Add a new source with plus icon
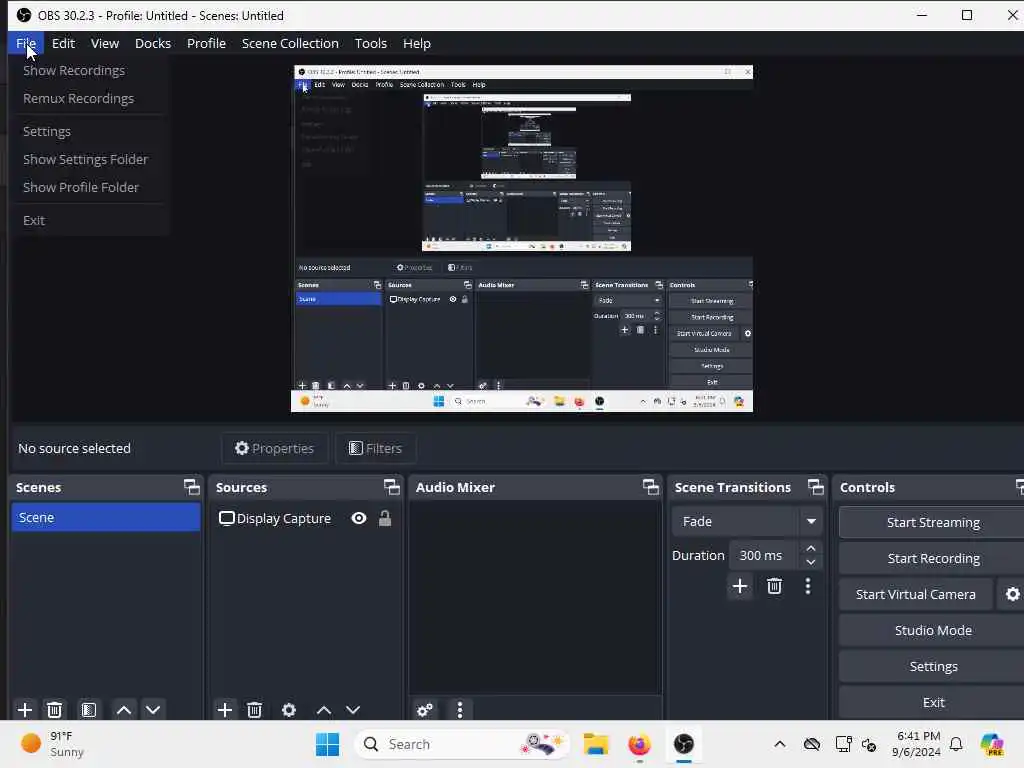This screenshot has height=768, width=1024. click(x=225, y=709)
